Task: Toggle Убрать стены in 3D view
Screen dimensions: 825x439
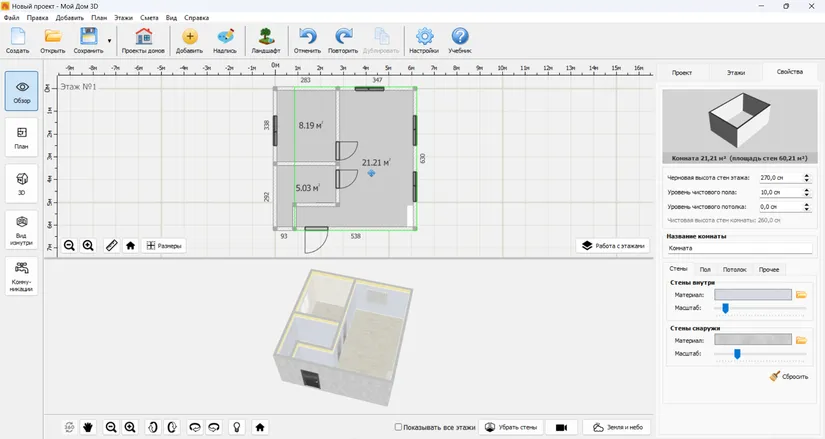Action: [511, 427]
